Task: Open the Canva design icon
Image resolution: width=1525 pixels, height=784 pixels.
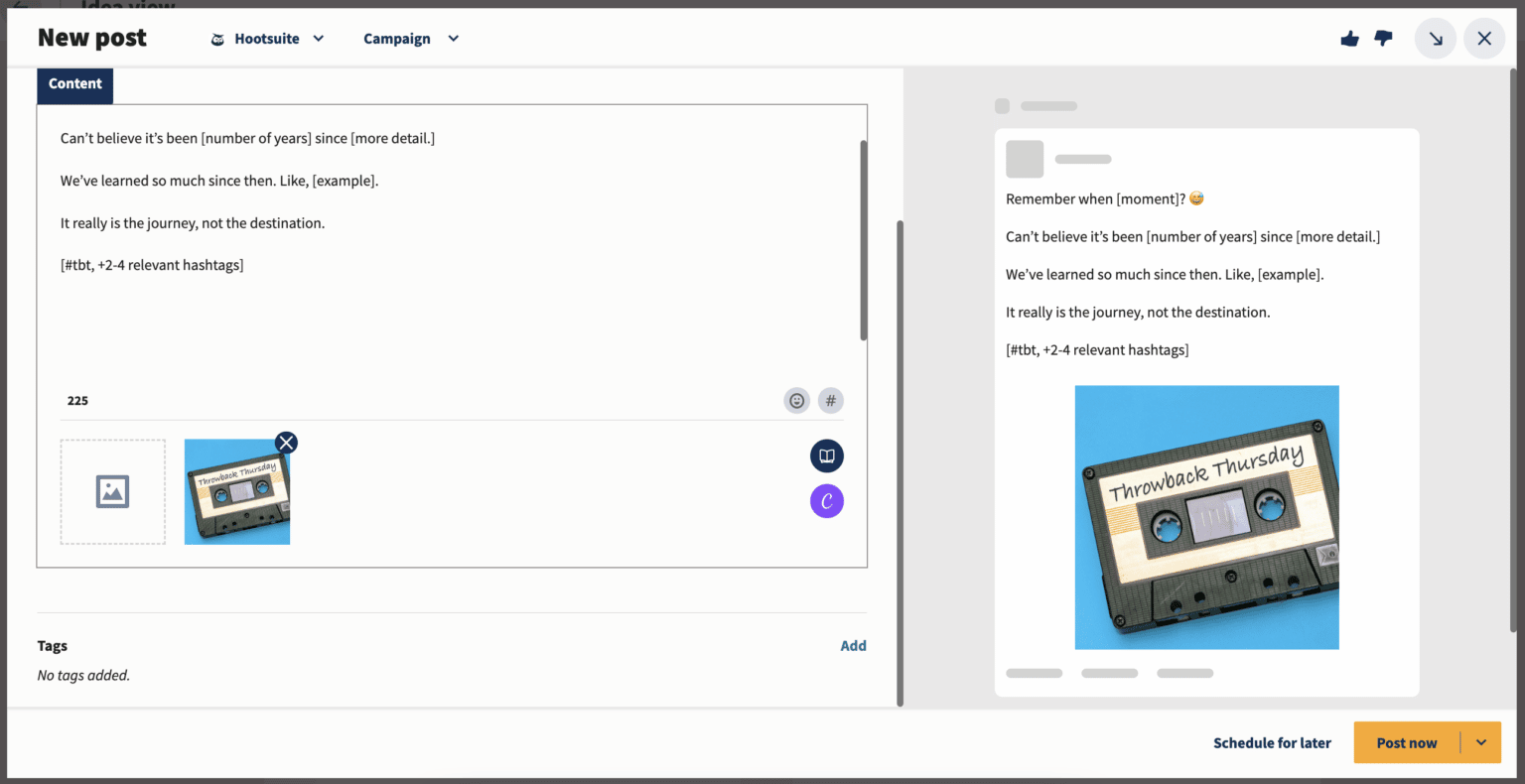Action: [826, 501]
